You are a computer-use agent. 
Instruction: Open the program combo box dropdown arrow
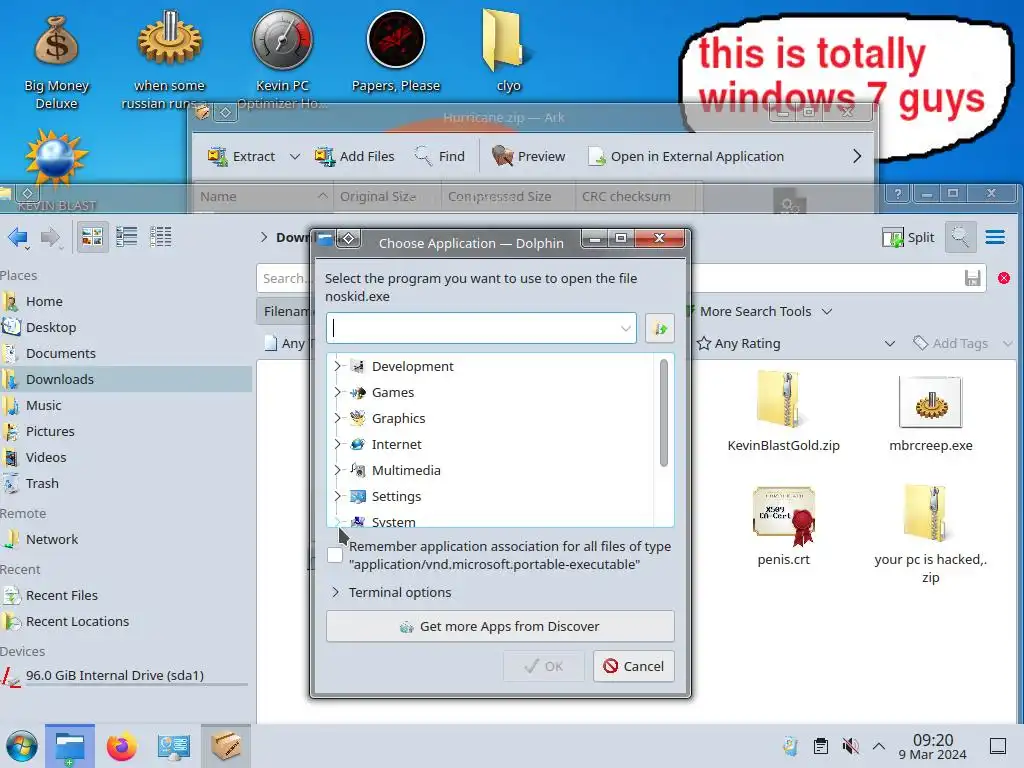click(x=625, y=328)
